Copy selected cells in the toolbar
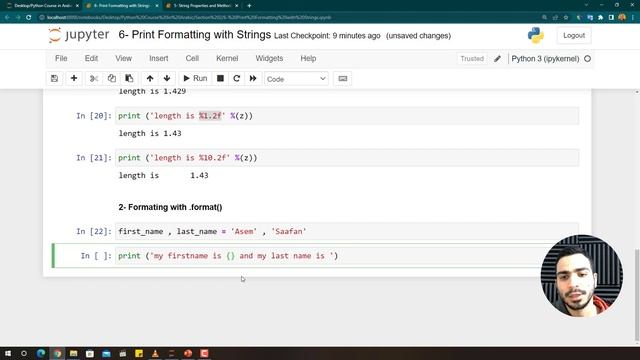The image size is (640, 360). tap(111, 78)
